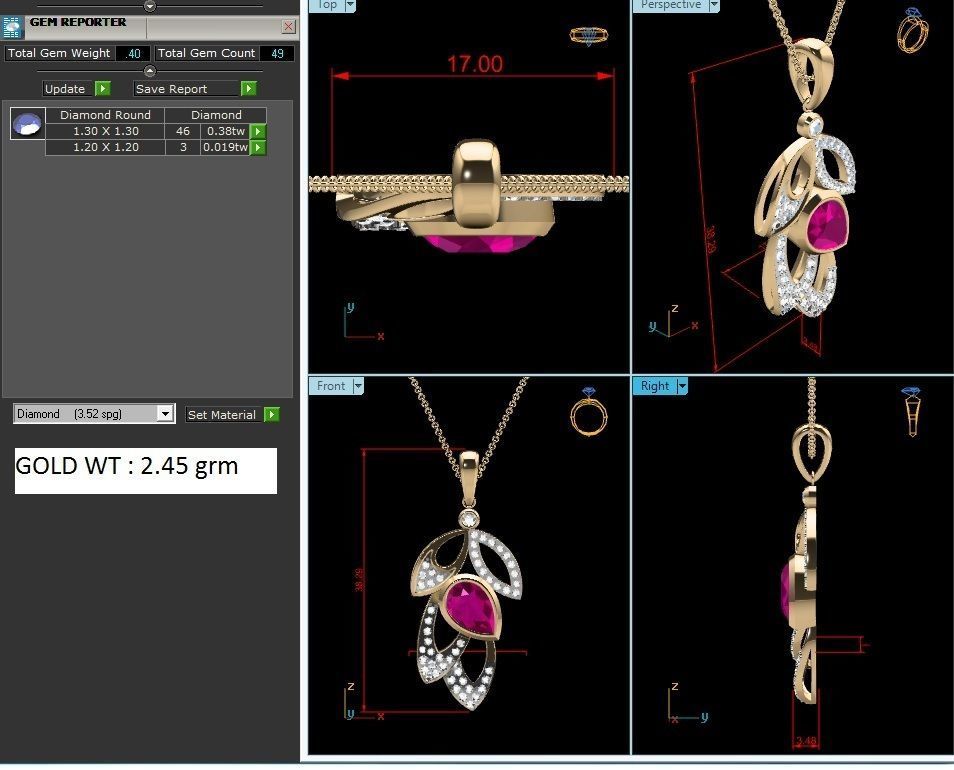This screenshot has width=954, height=770.
Task: Click the 0.38tw weight cell
Action: pos(226,131)
